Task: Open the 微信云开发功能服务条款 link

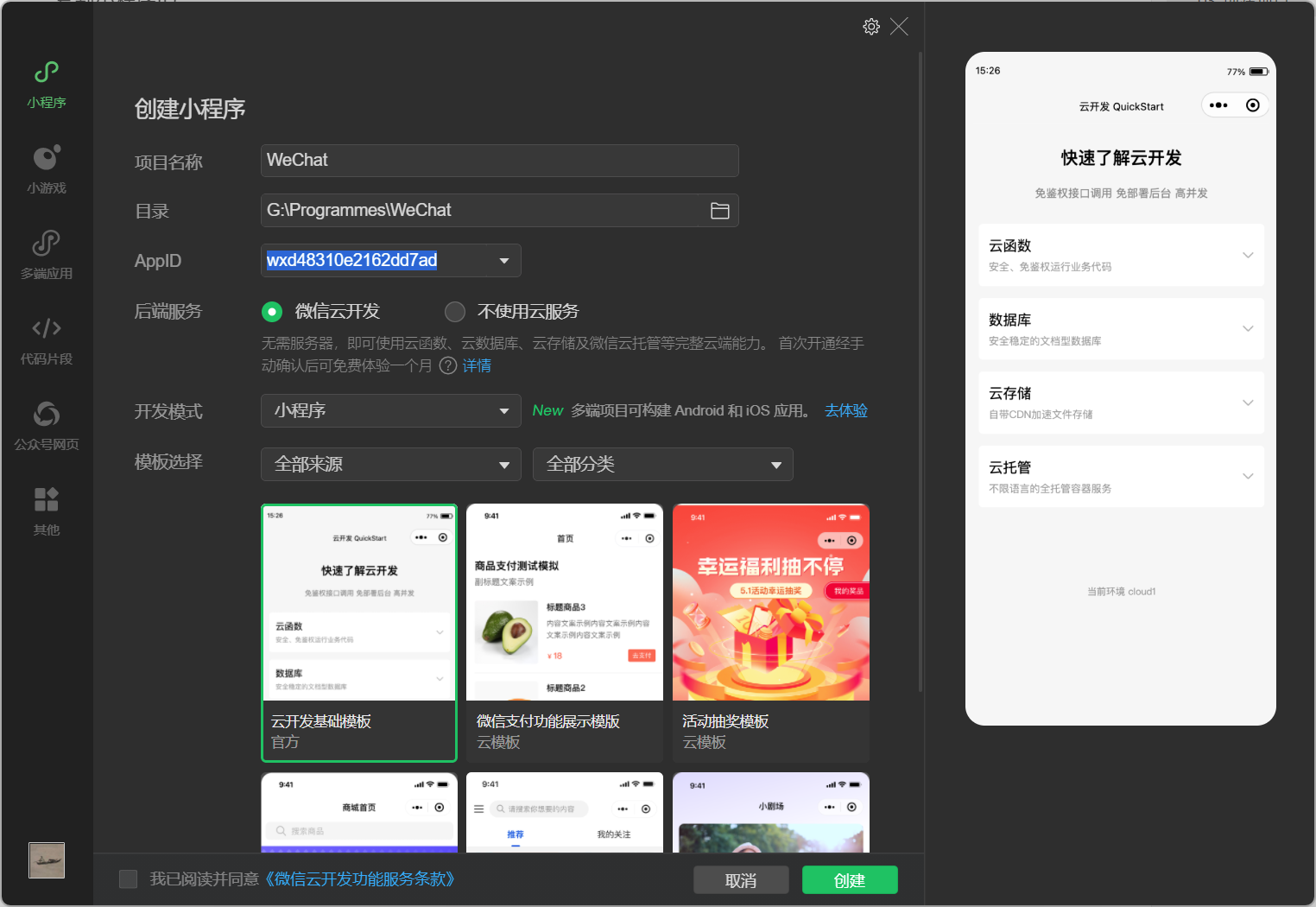Action: (361, 879)
